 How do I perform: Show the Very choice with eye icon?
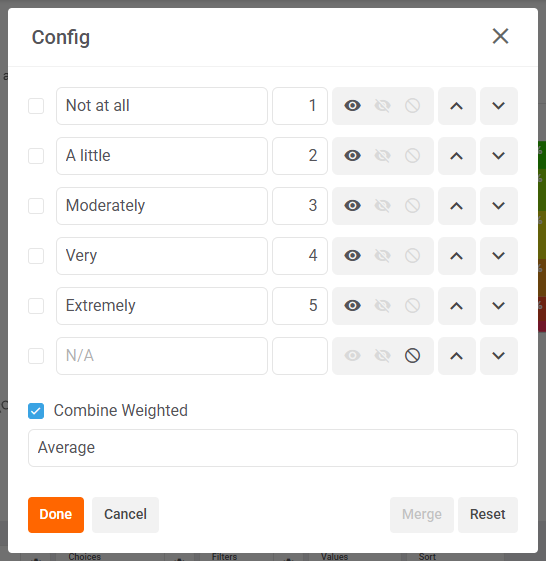[x=352, y=256]
